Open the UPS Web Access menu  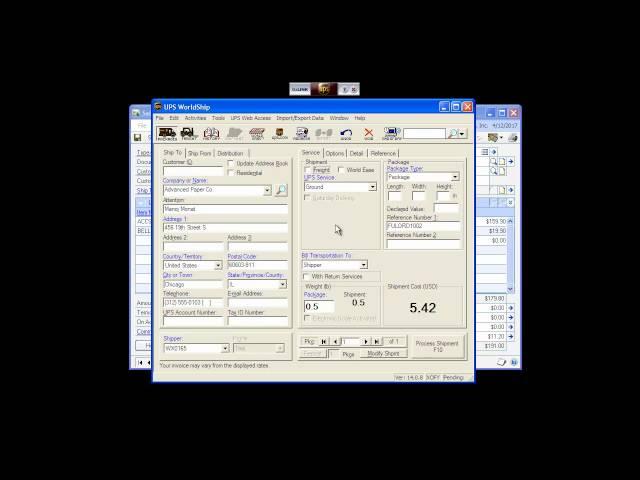click(251, 118)
